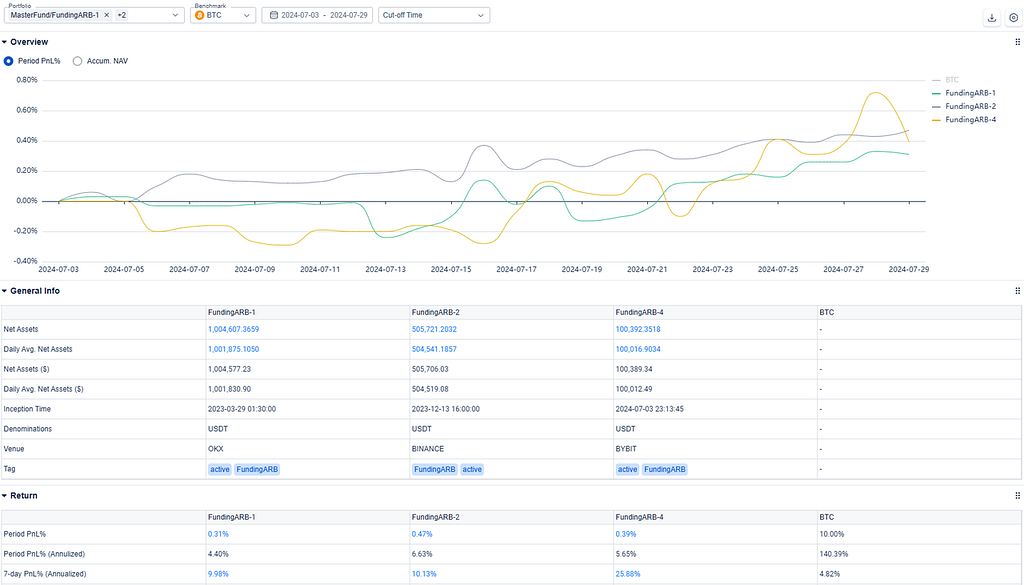The image size is (1024, 585).
Task: Open the Portfolio dropdown arrow
Action: click(176, 16)
